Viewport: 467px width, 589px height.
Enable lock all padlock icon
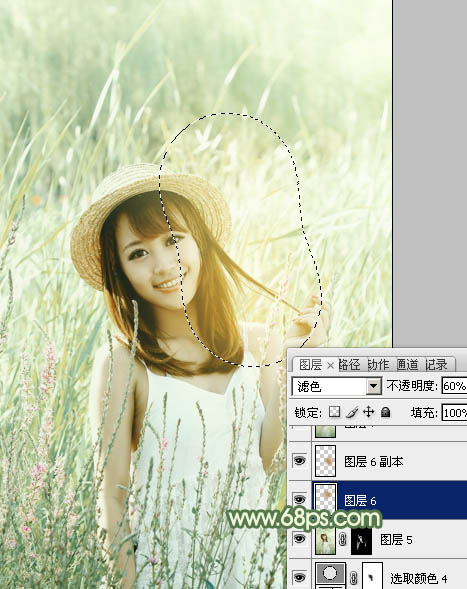(385, 412)
